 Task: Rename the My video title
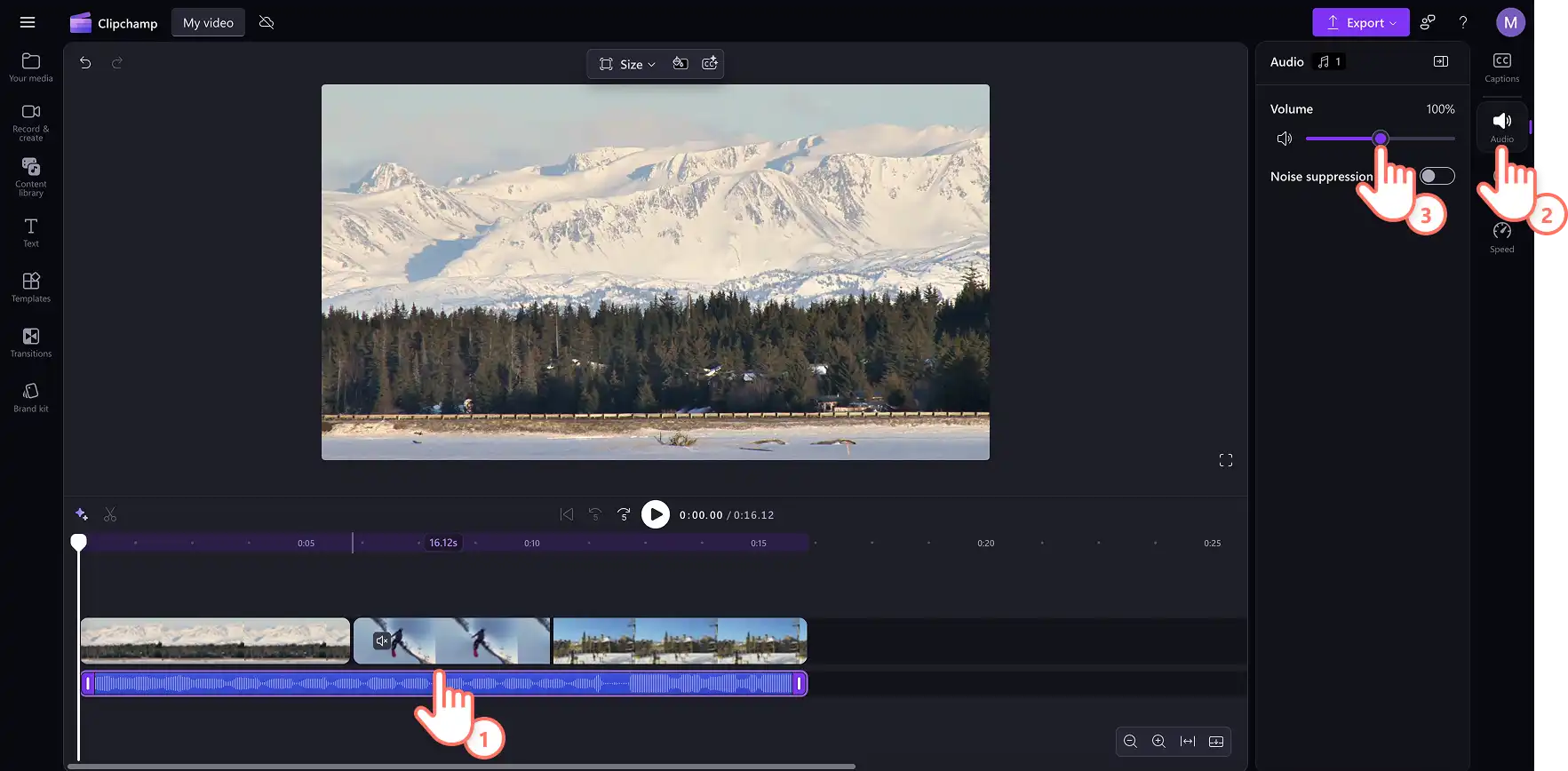(208, 23)
